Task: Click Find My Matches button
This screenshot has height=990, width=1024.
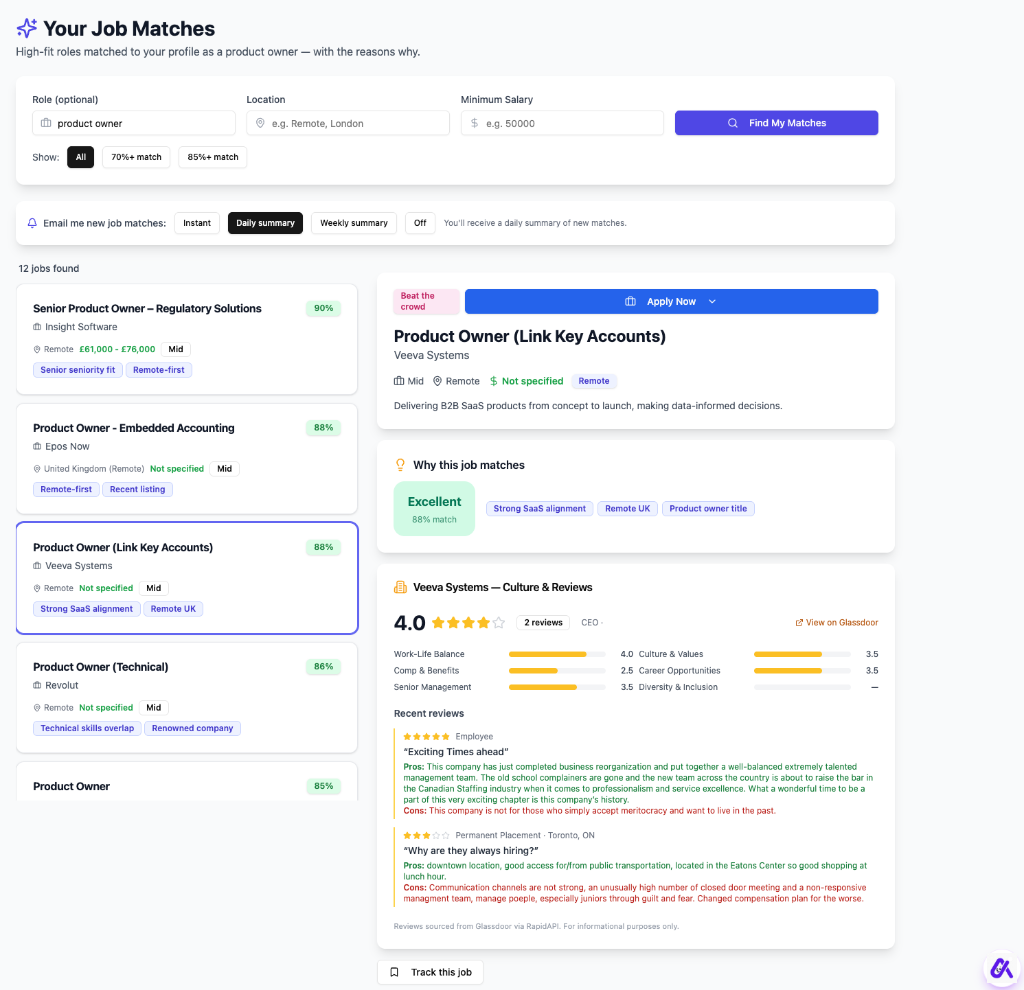Action: (x=776, y=123)
